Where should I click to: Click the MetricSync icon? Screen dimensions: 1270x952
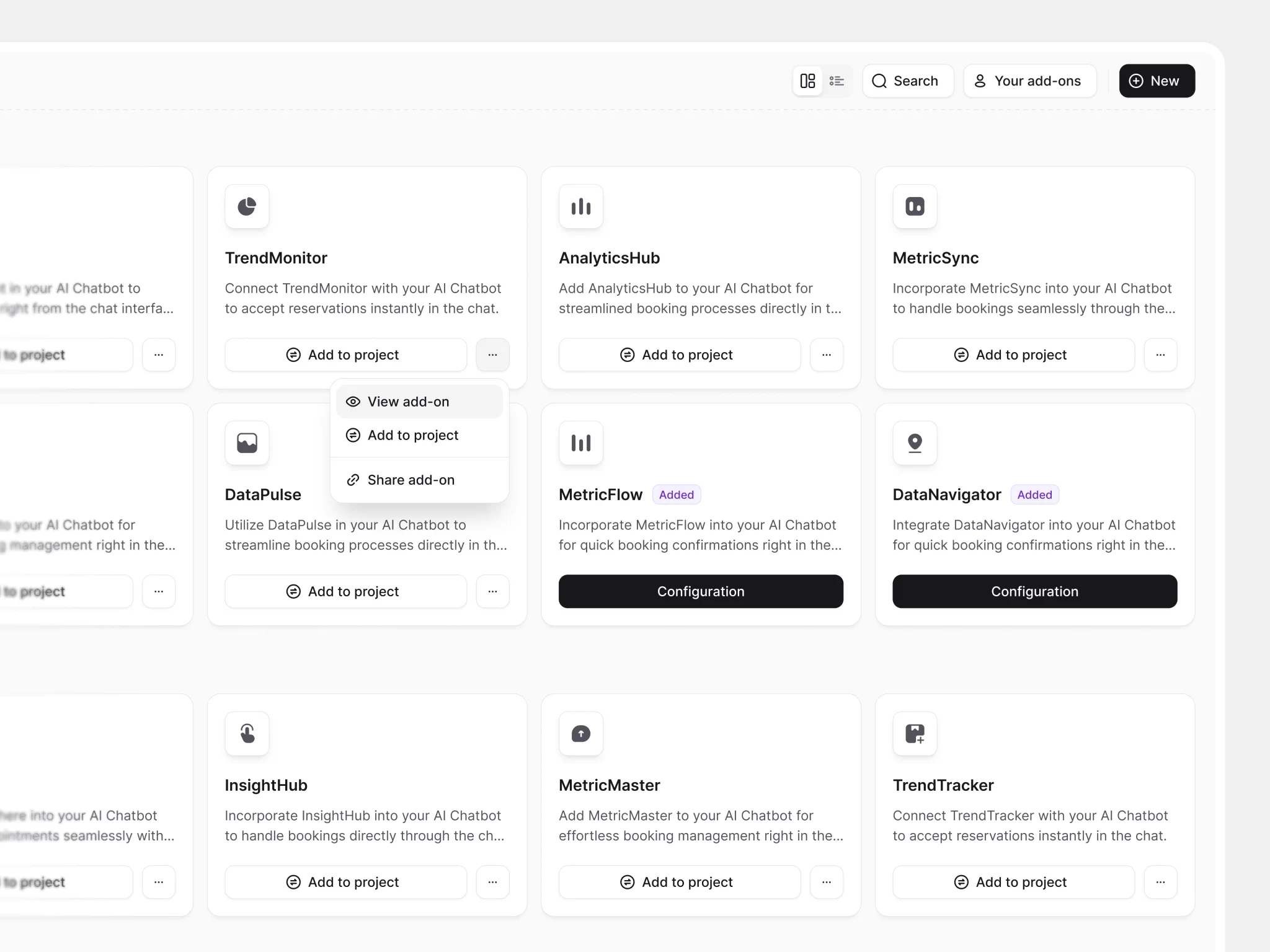click(x=915, y=206)
